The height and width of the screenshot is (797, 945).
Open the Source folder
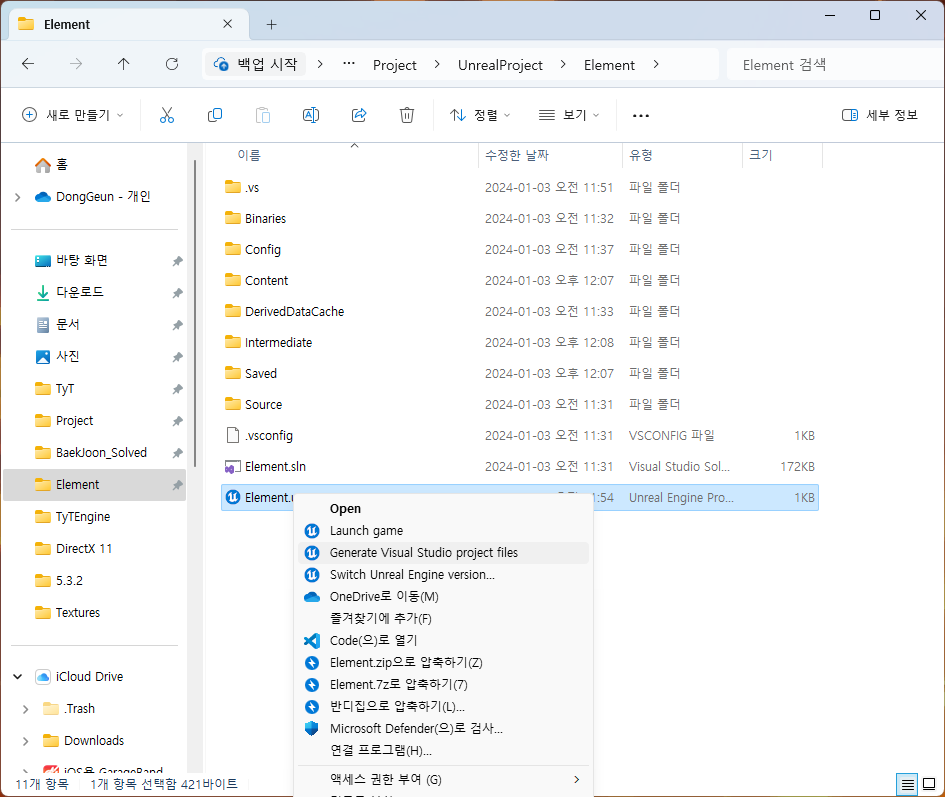(263, 404)
